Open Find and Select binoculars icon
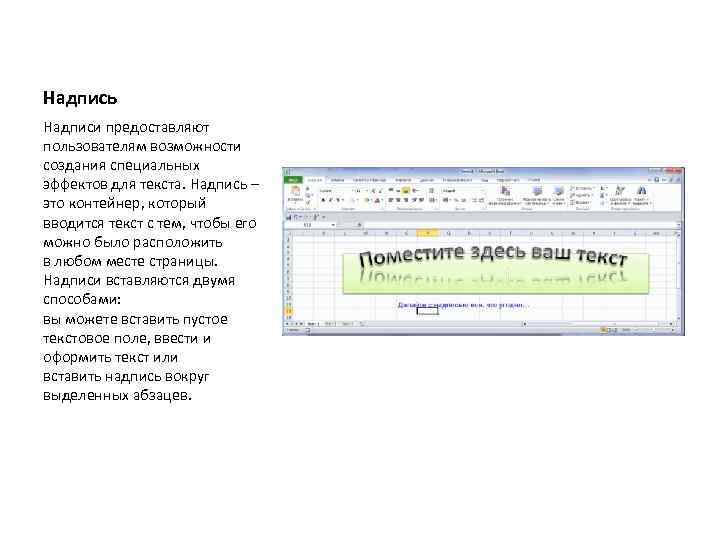The height and width of the screenshot is (540, 720). pyautogui.click(x=641, y=195)
